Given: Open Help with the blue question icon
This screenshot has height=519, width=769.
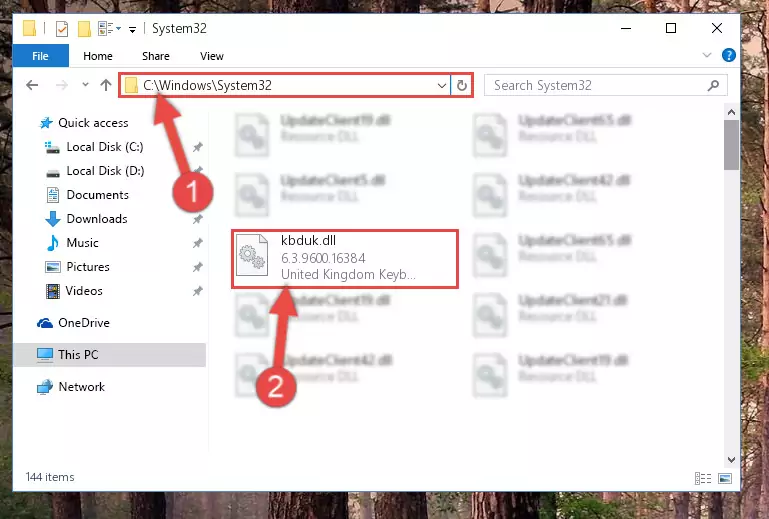Looking at the screenshot, I should (728, 55).
